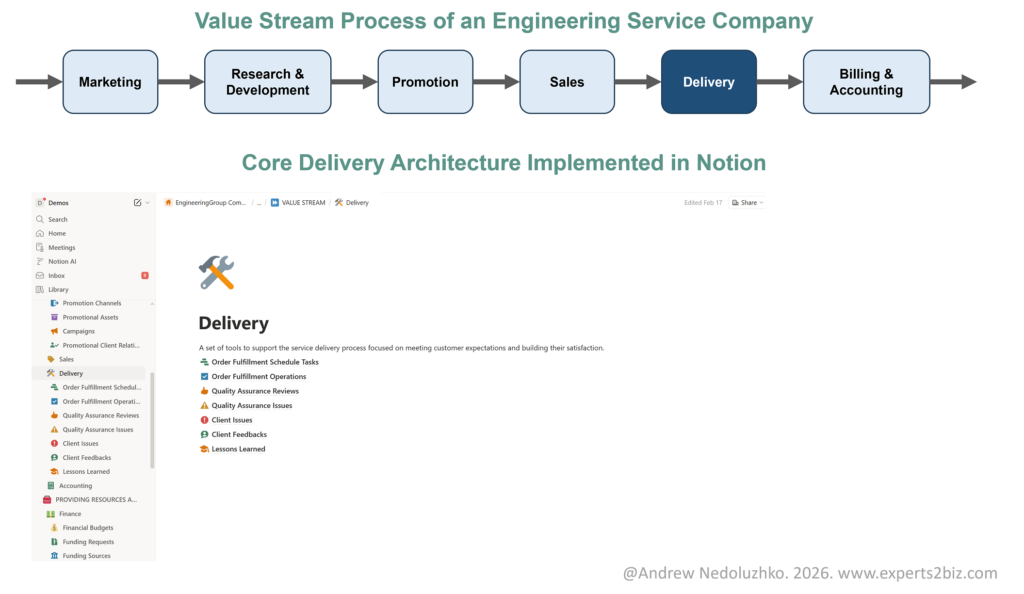This screenshot has width=1024, height=594.
Task: Click the sidebar vertical scrollbar
Action: click(x=152, y=420)
